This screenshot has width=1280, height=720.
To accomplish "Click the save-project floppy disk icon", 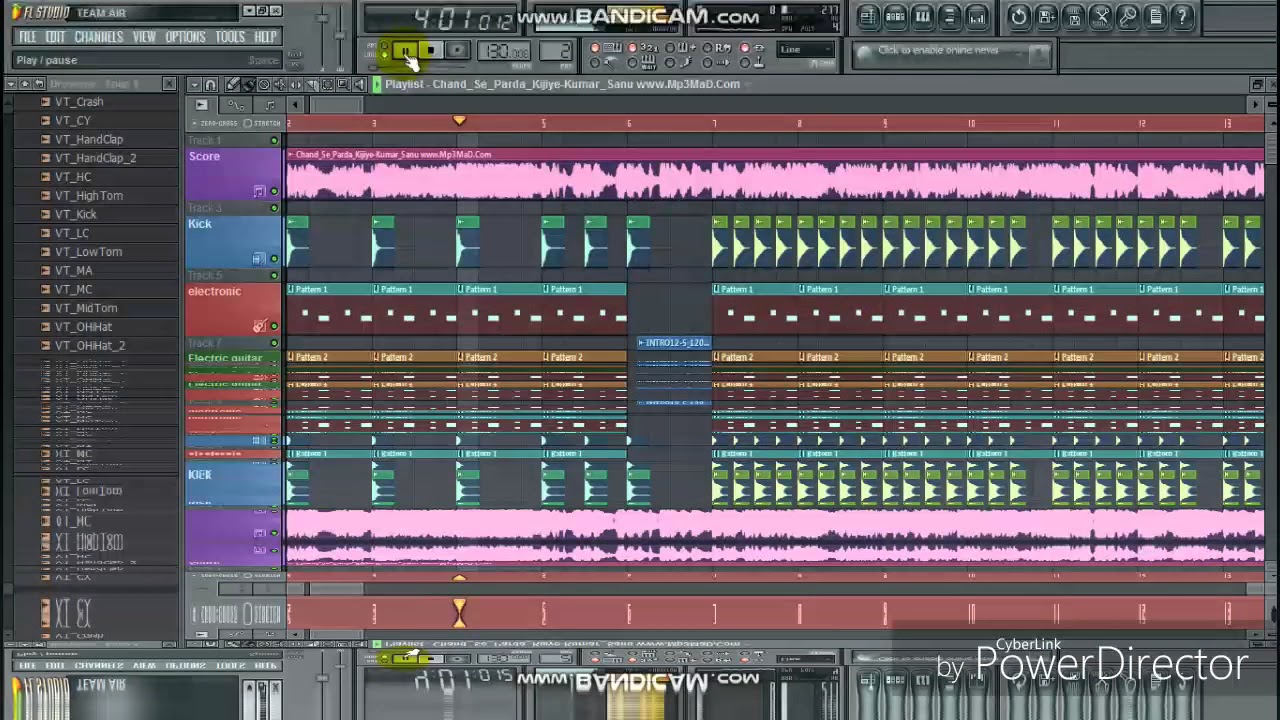I will point(1047,17).
